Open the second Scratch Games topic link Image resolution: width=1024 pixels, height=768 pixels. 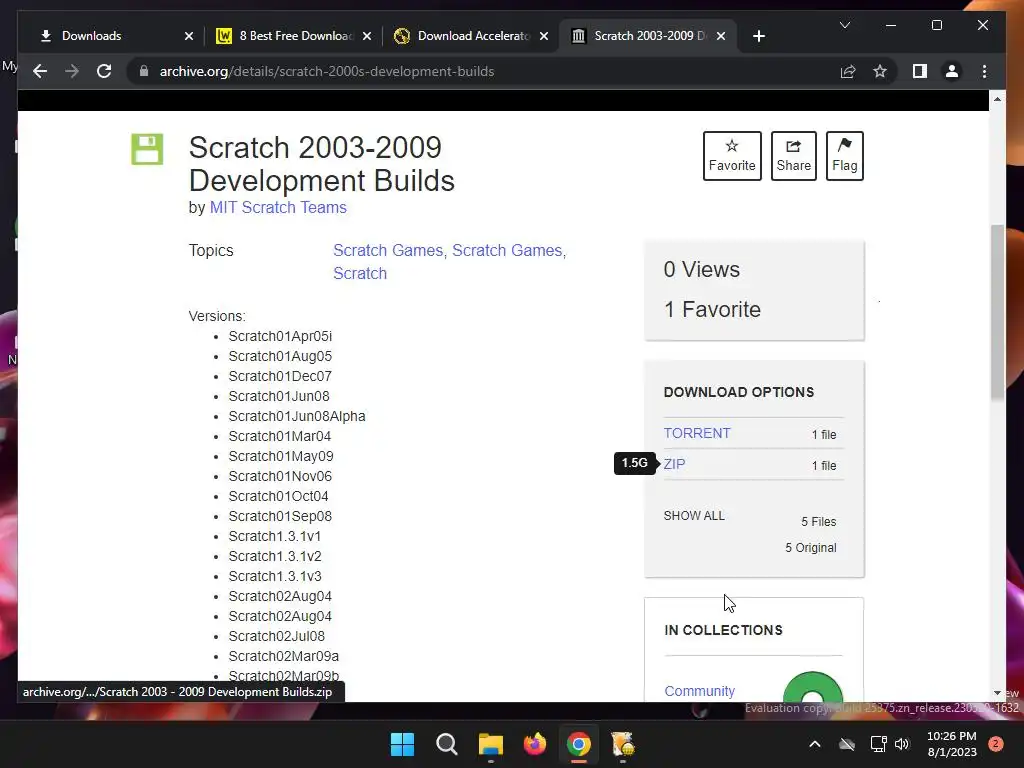point(509,250)
